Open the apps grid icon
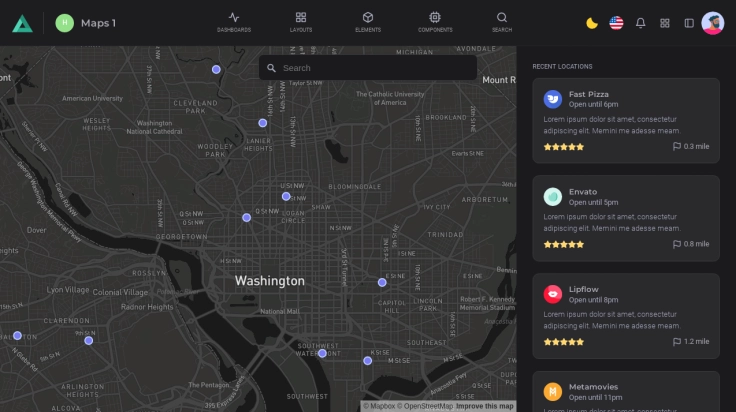The image size is (736, 412). tap(665, 23)
